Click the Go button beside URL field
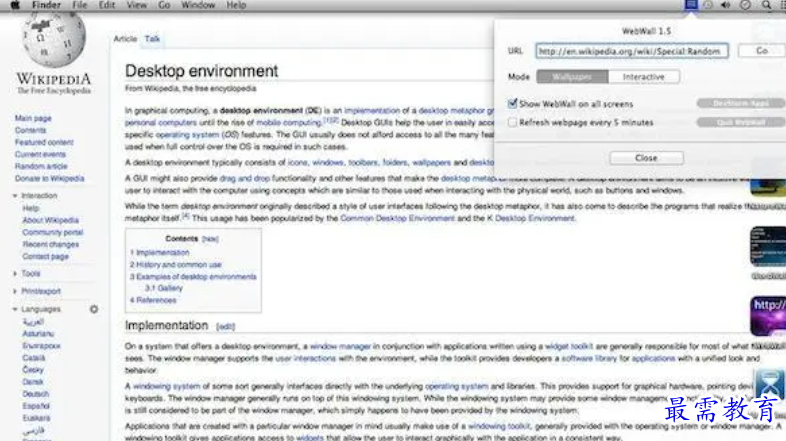Screen dimensions: 786x441 (761, 51)
